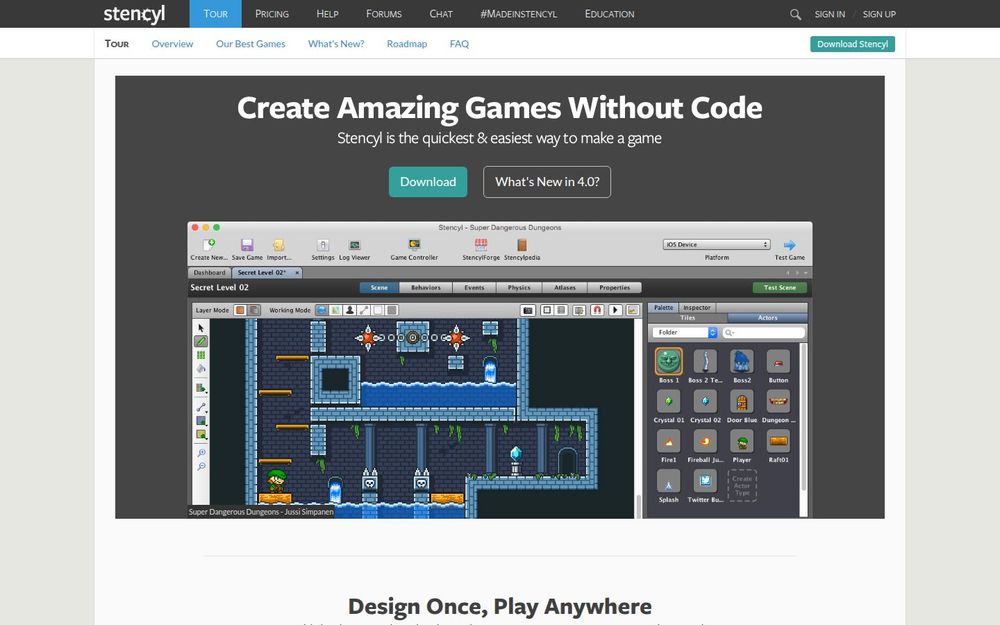This screenshot has width=1000, height=625.
Task: Click the Palette panel vertical scrollbar
Action: (804, 418)
